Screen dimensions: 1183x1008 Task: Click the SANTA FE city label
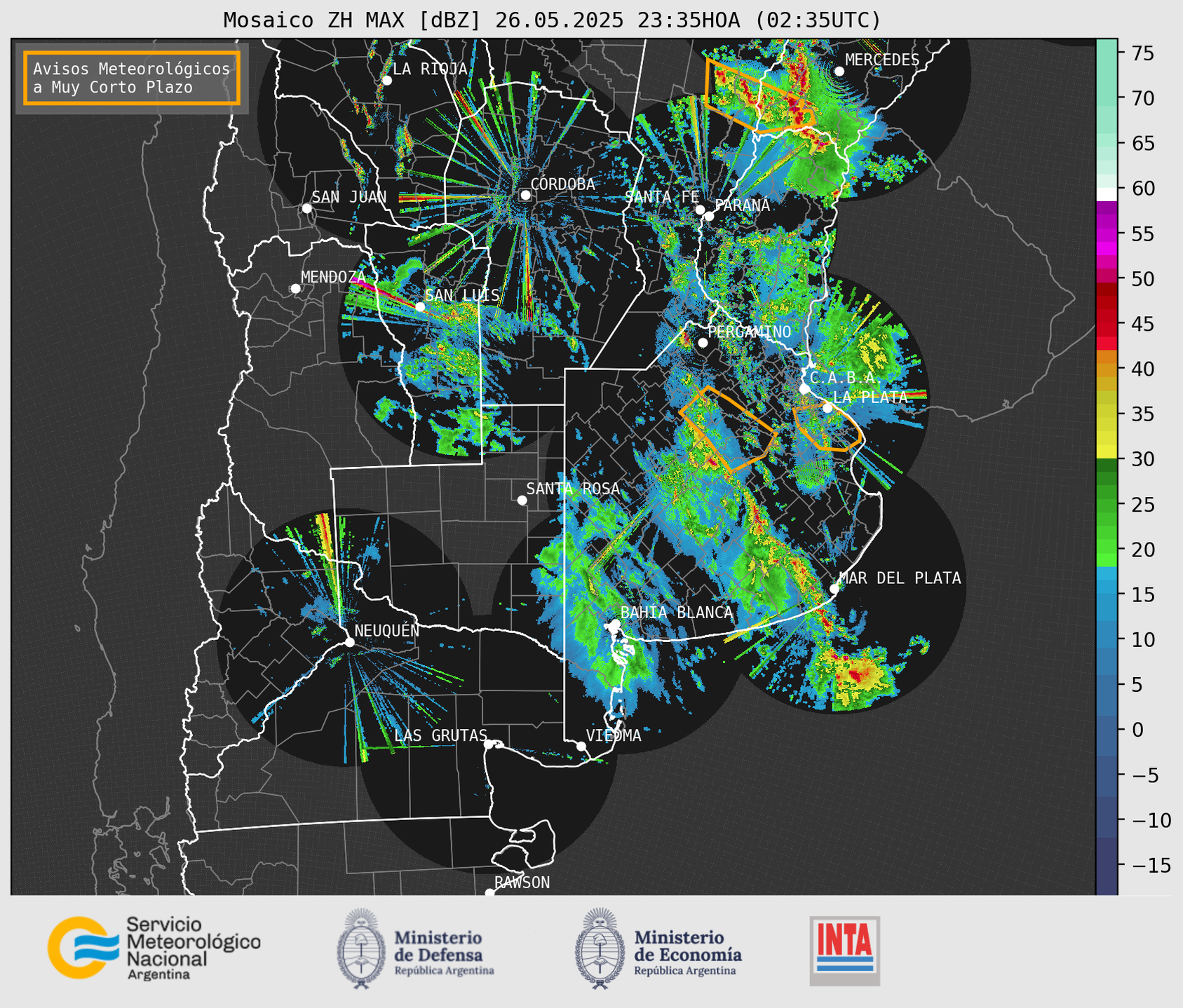[x=662, y=197]
